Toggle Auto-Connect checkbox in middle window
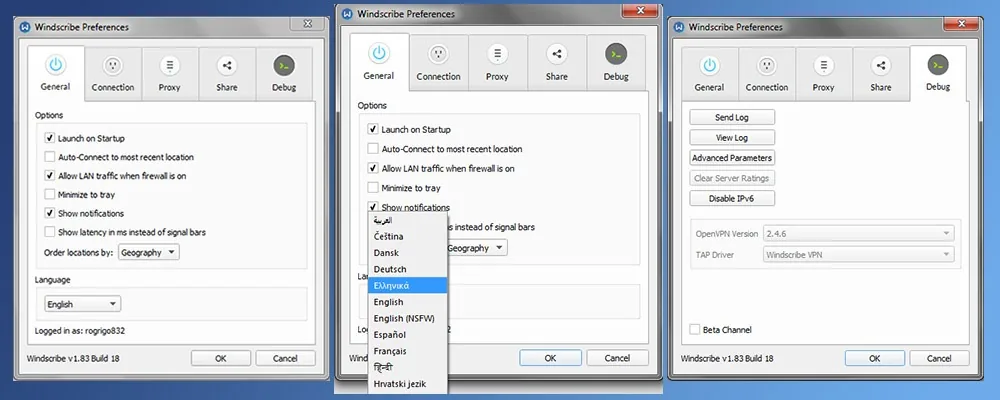This screenshot has width=1000, height=400. coord(373,149)
